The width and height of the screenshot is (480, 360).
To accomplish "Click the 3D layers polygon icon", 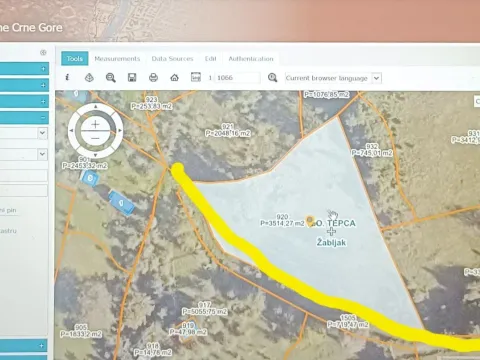I will point(89,78).
